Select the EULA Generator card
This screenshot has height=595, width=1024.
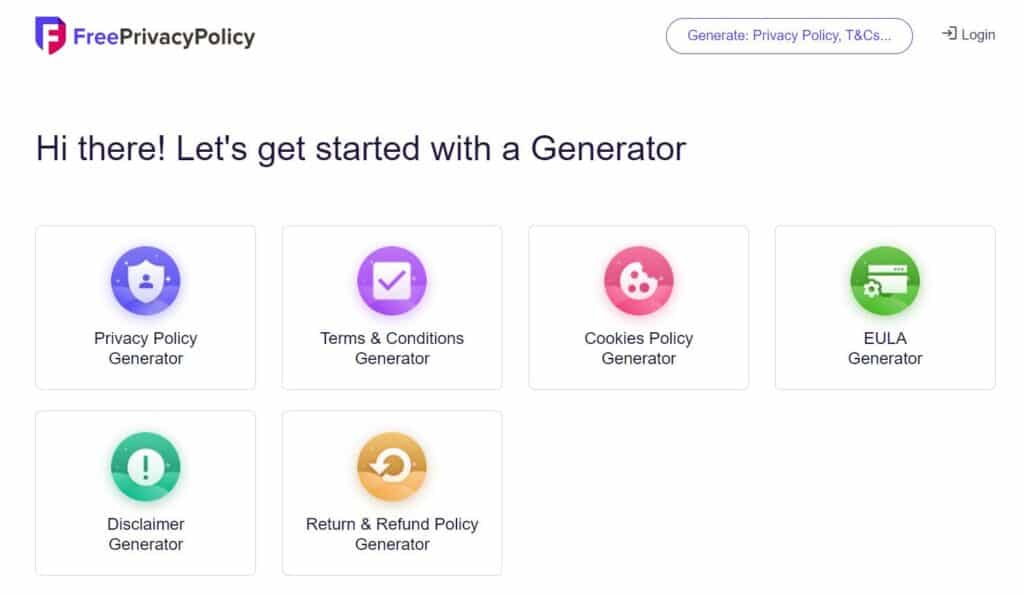[885, 308]
